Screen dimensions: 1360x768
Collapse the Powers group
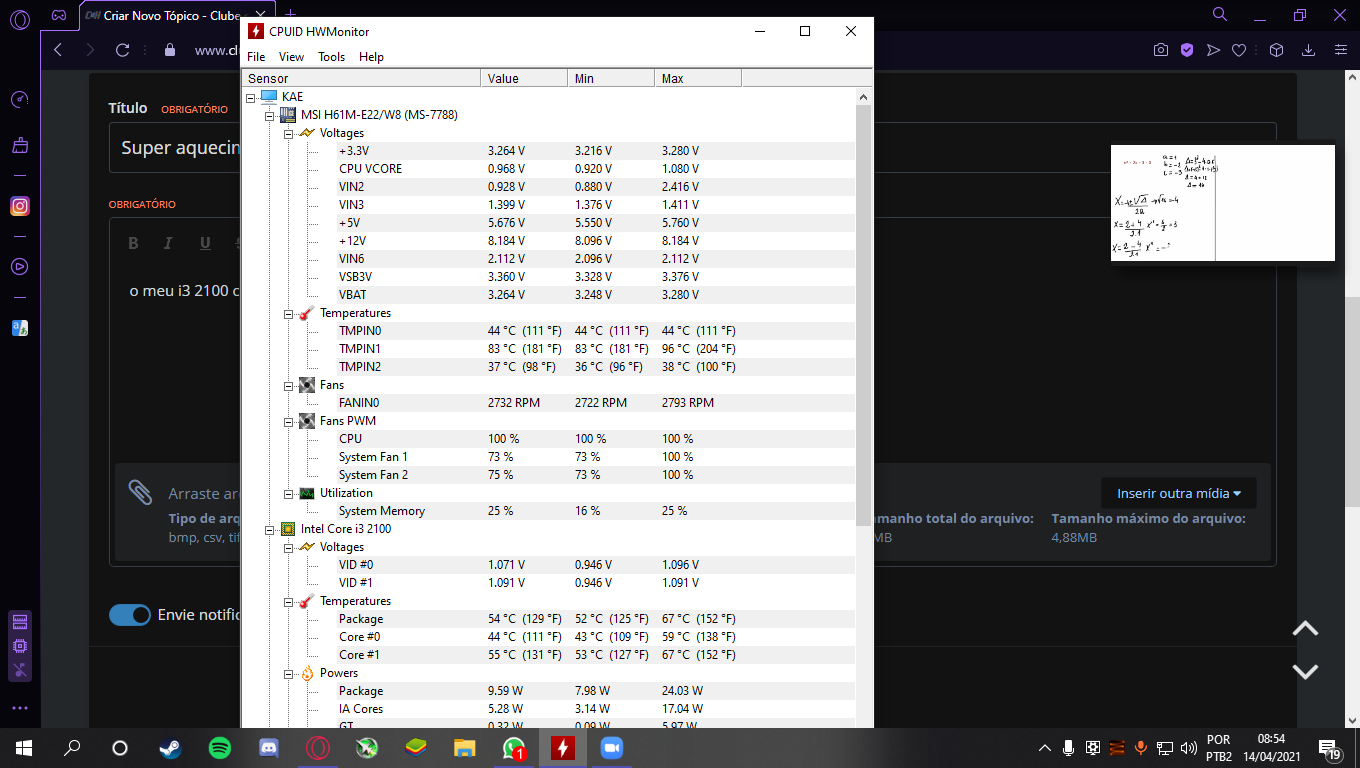289,673
